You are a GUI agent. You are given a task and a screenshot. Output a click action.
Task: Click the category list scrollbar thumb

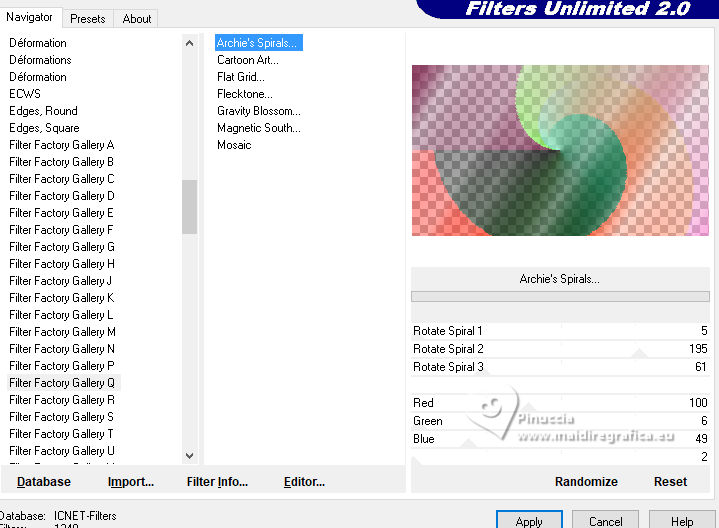(x=189, y=206)
